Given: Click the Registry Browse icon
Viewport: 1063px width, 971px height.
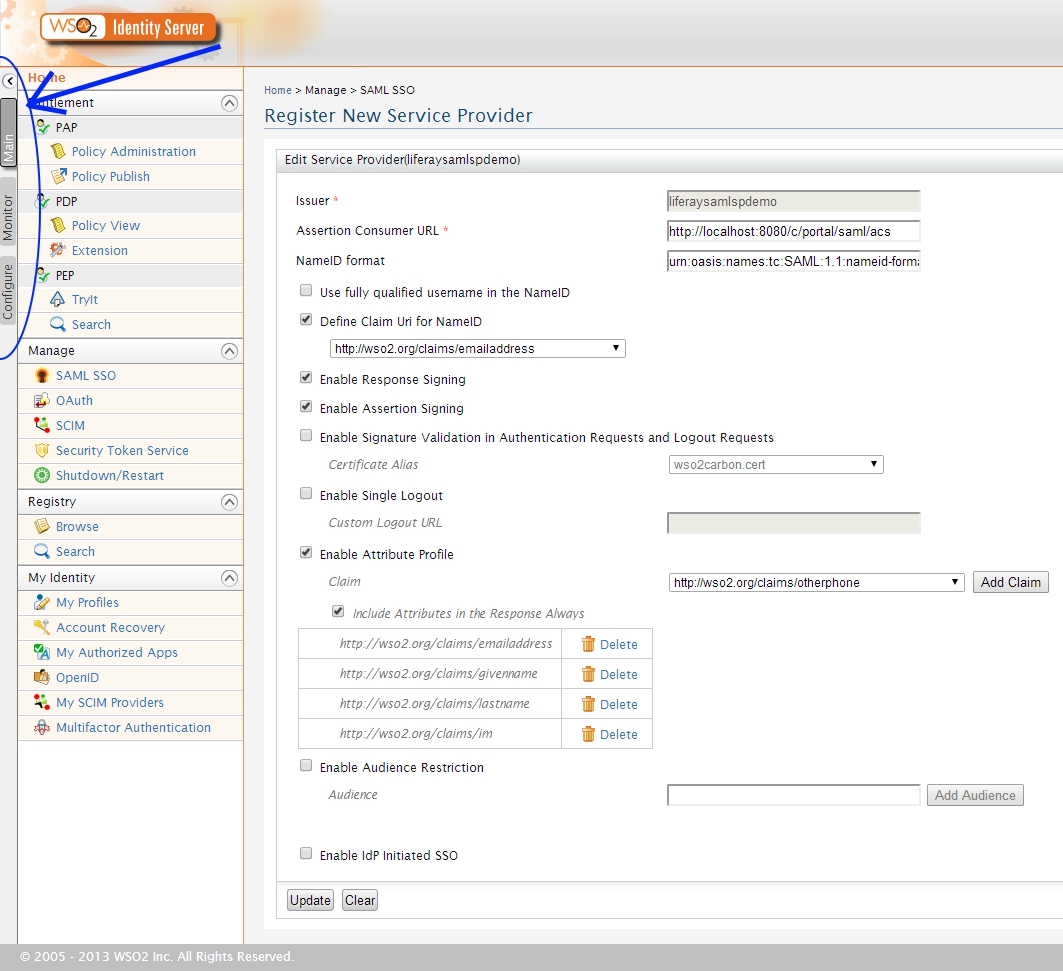Looking at the screenshot, I should coord(42,526).
